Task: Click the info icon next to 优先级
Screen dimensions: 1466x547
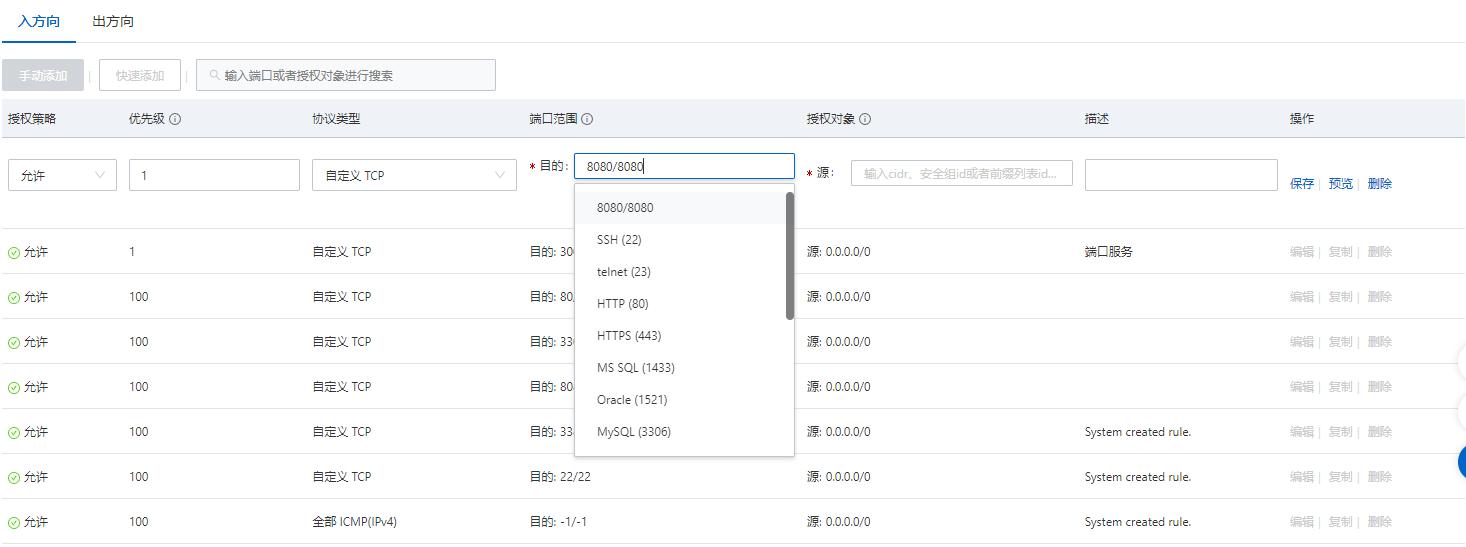Action: pos(175,119)
